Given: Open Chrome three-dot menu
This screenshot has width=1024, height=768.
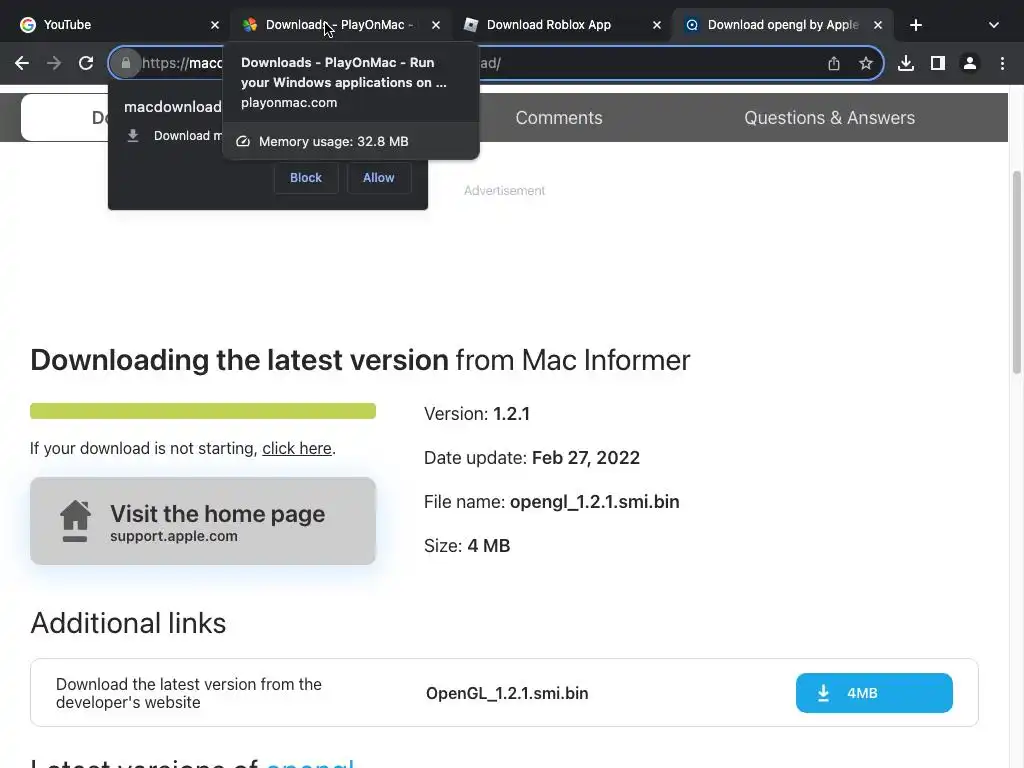Looking at the screenshot, I should pos(1002,63).
